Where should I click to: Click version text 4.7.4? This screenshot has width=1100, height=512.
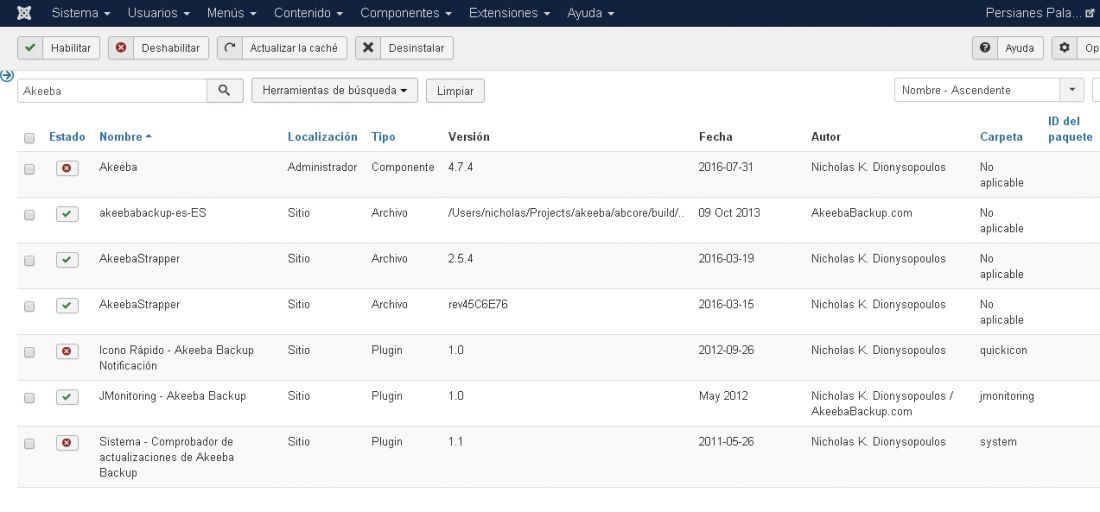pos(460,167)
